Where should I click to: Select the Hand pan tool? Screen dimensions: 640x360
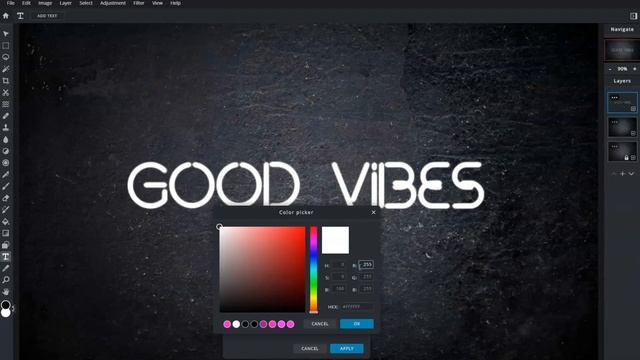pyautogui.click(x=6, y=292)
